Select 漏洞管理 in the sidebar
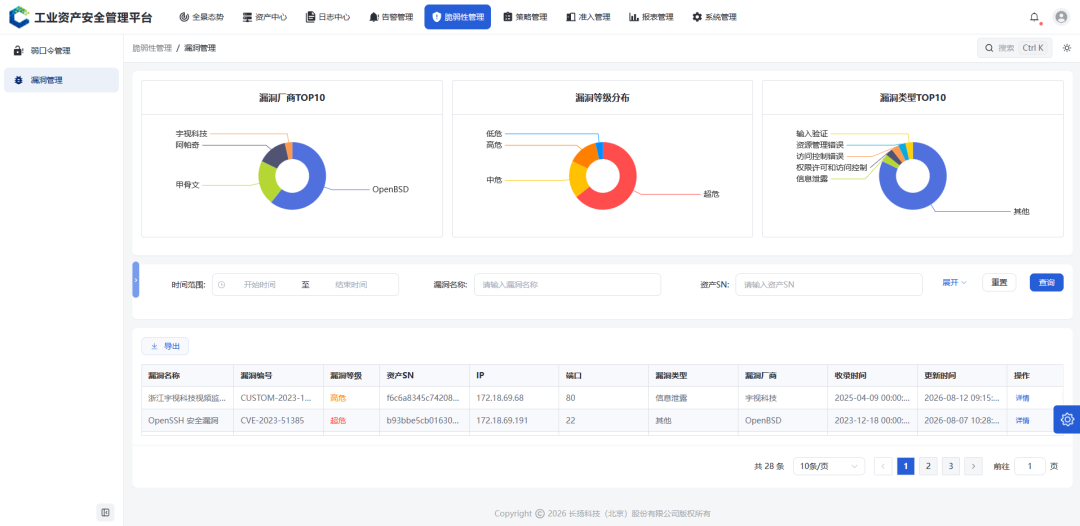Viewport: 1080px width, 526px height. (61, 80)
